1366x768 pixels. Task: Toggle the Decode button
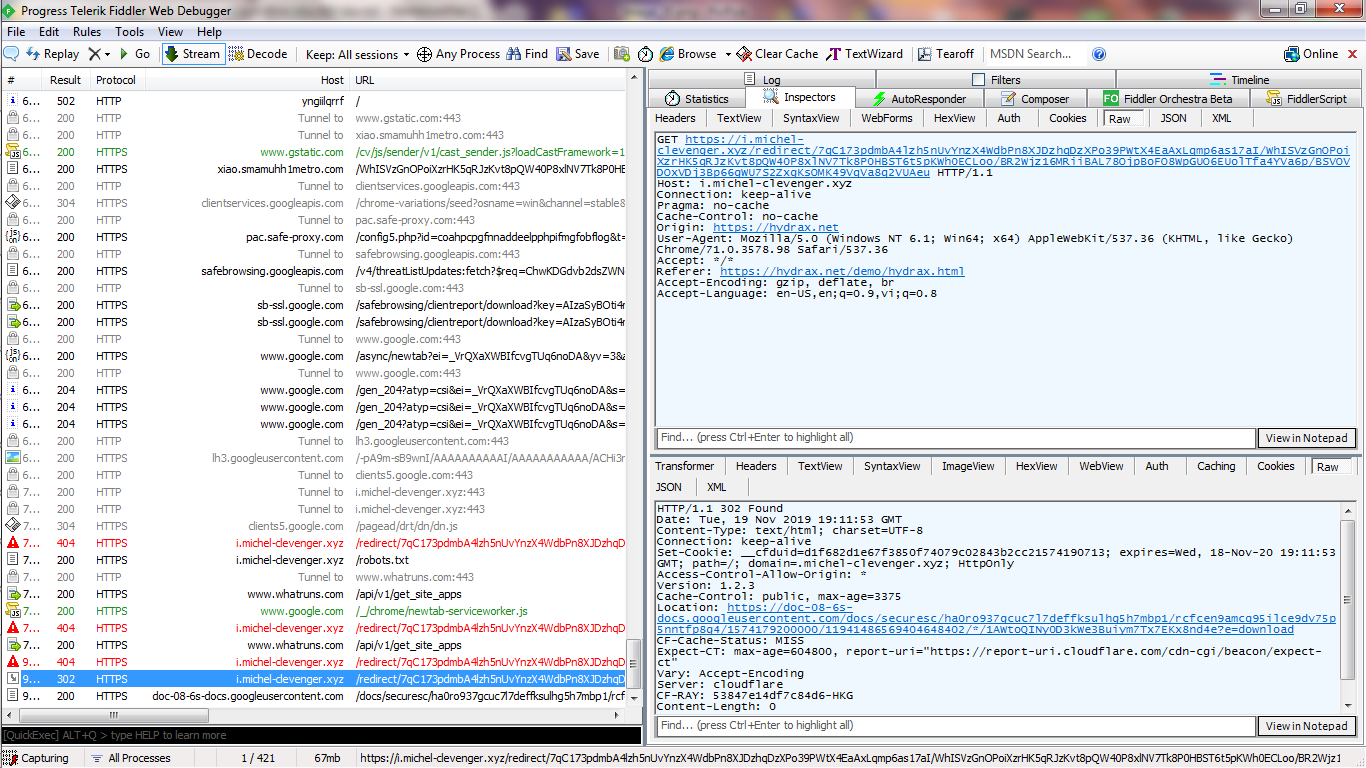[x=258, y=54]
